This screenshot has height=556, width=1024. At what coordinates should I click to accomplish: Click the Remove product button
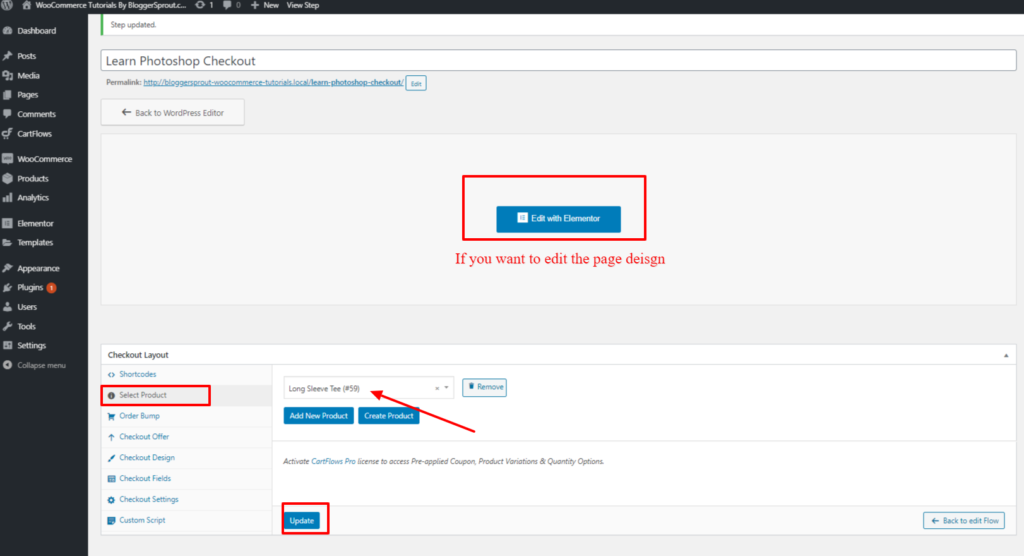click(x=485, y=387)
